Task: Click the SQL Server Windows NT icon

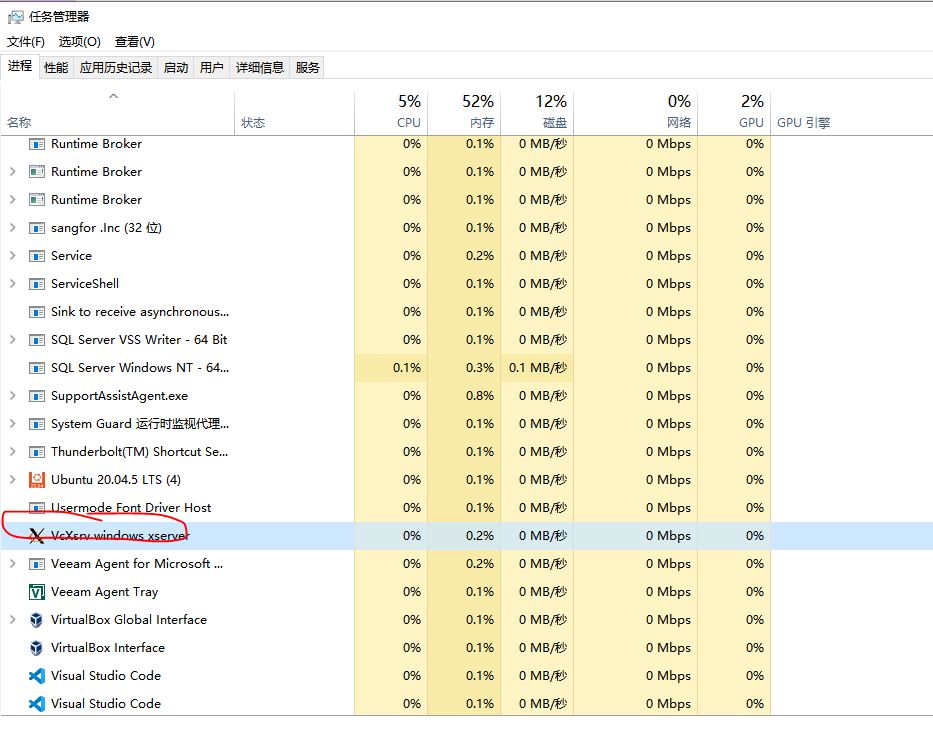Action: pos(37,368)
